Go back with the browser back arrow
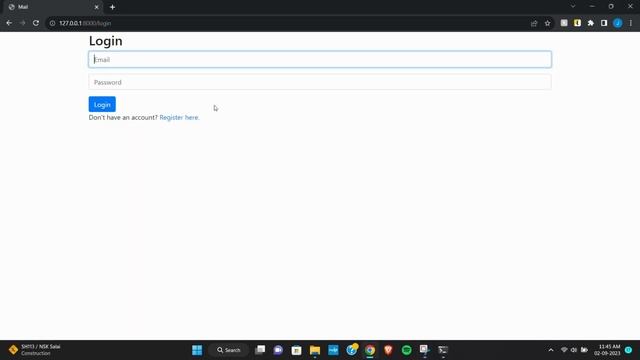Image resolution: width=640 pixels, height=360 pixels. pos(9,23)
